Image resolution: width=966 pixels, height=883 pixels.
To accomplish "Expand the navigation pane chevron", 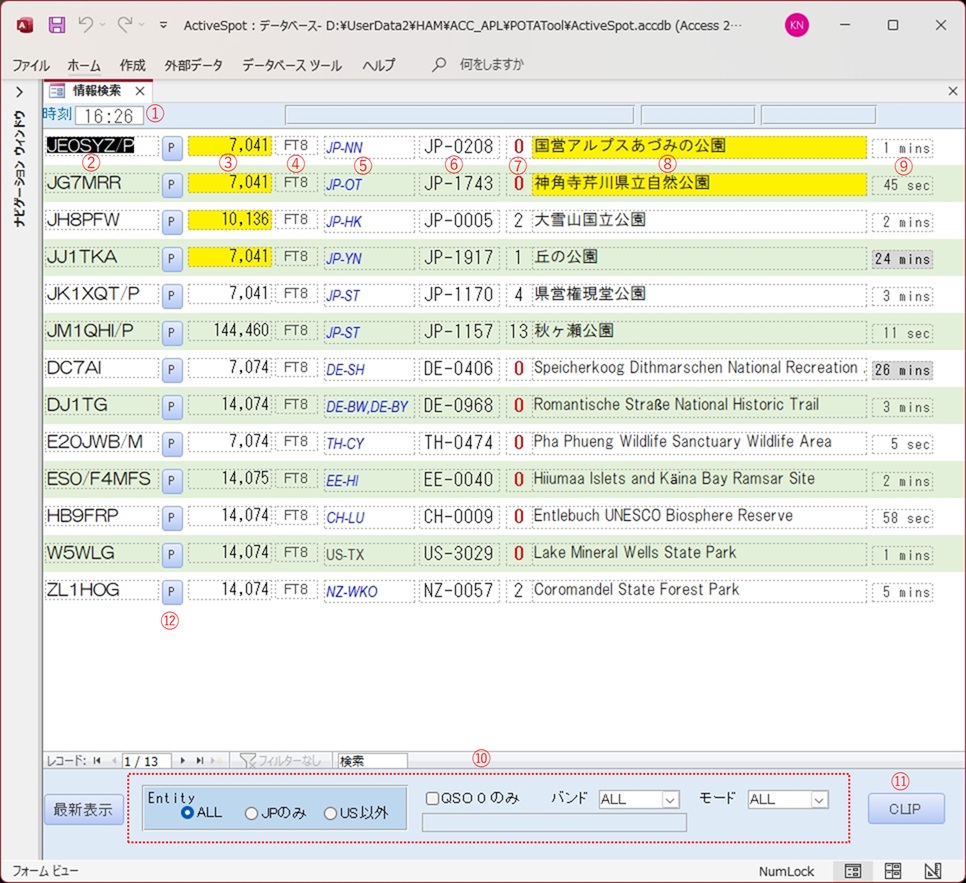I will point(19,92).
